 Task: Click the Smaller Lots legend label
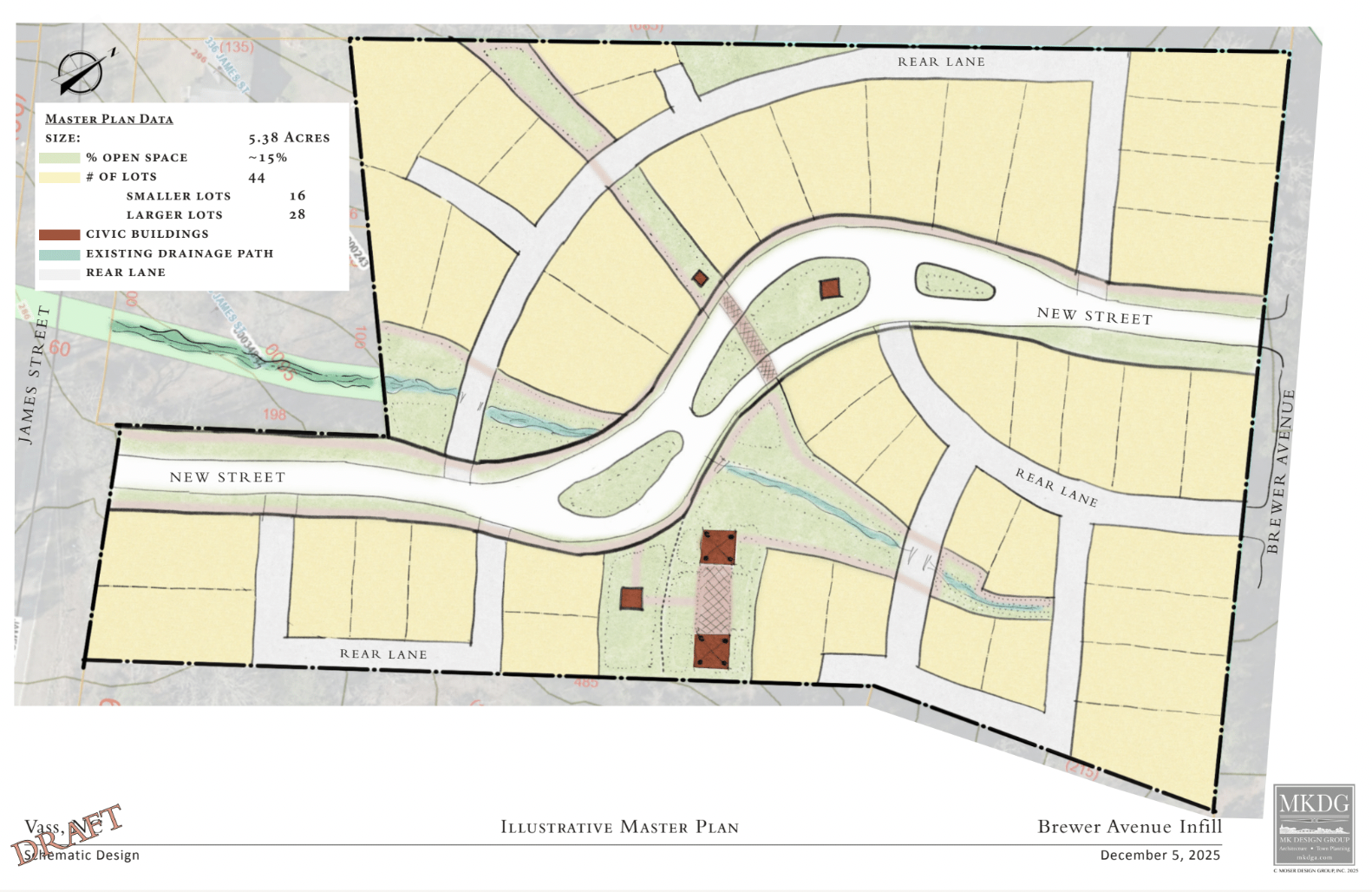[x=179, y=196]
